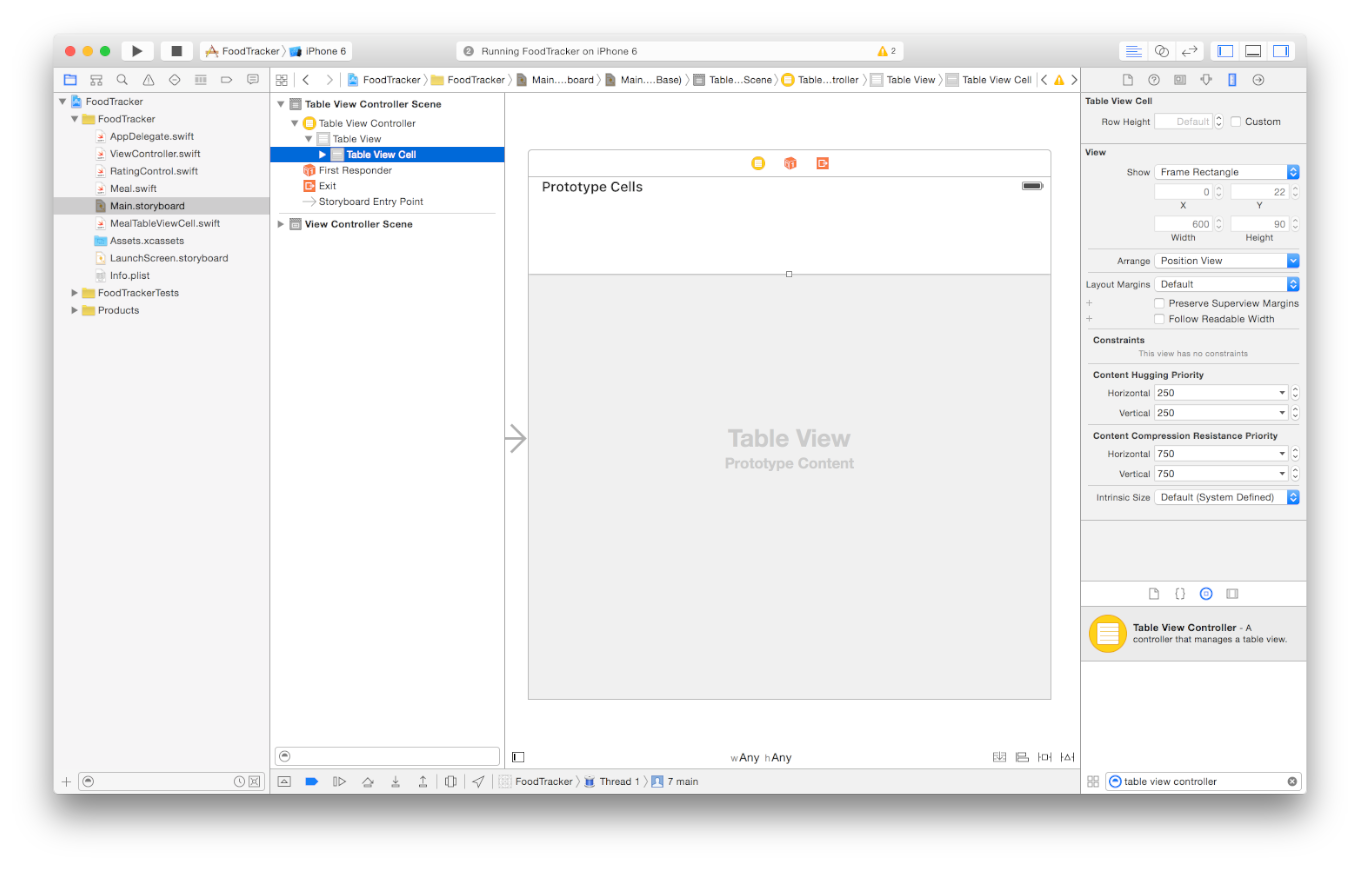This screenshot has width=1360, height=870.
Task: Expand the View Controller Scene
Action: click(x=281, y=224)
